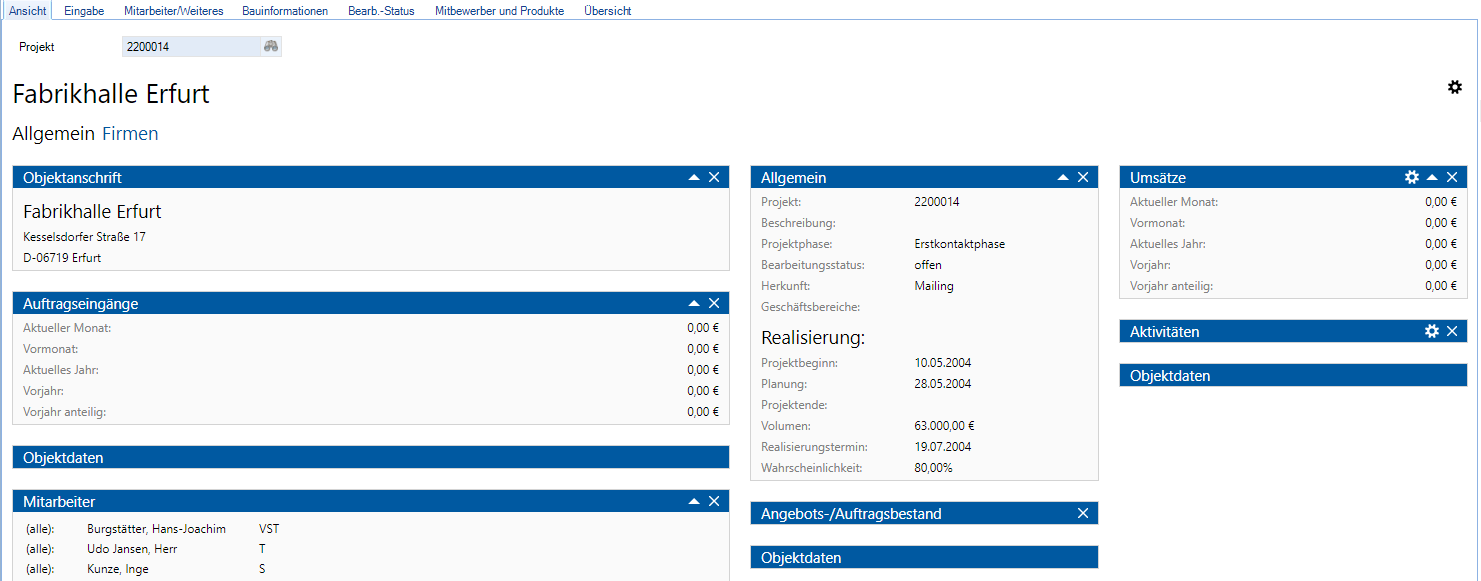Image resolution: width=1481 pixels, height=581 pixels.
Task: Show the Firmen view link
Action: 130,134
